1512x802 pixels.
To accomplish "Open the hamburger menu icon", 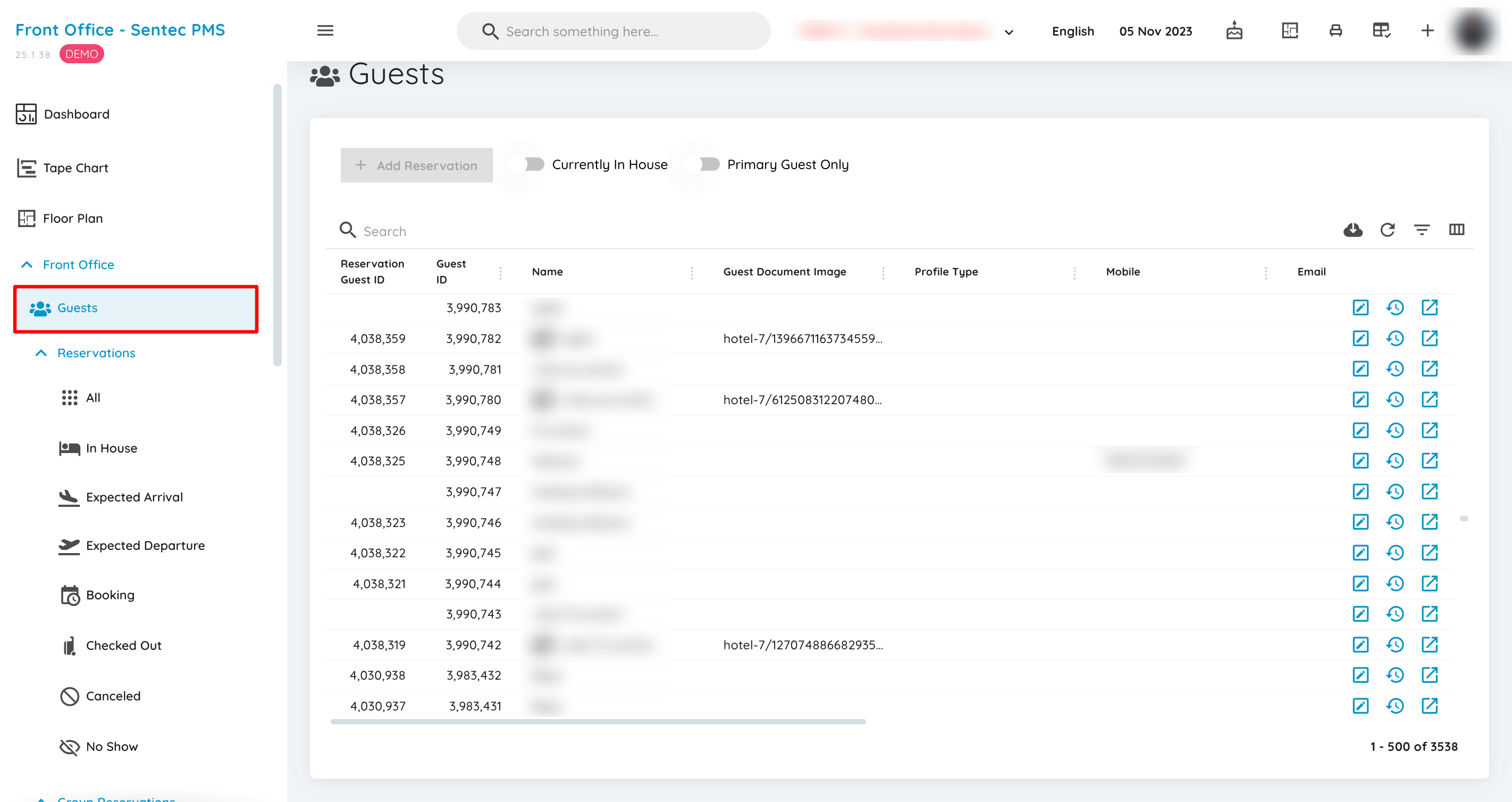I will click(x=325, y=30).
